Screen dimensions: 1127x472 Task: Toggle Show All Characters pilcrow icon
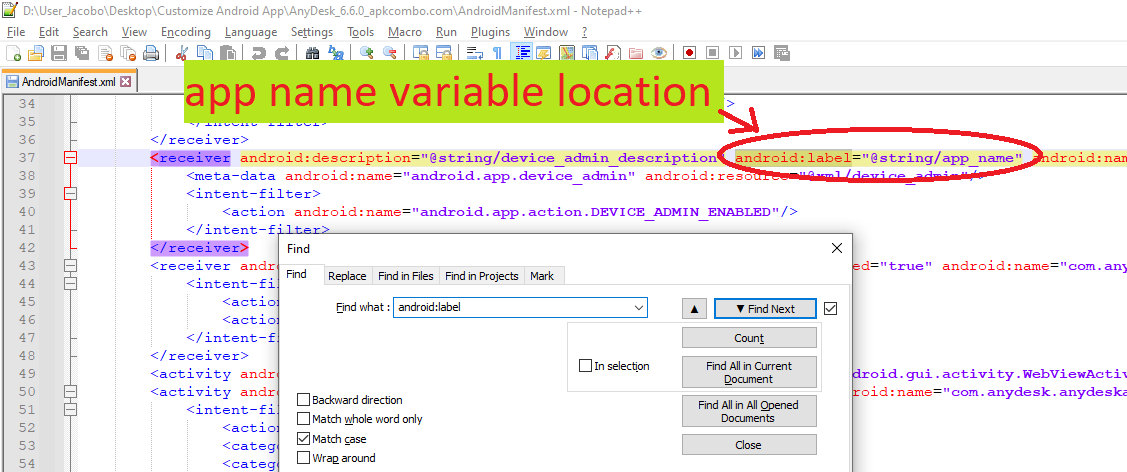tap(497, 53)
